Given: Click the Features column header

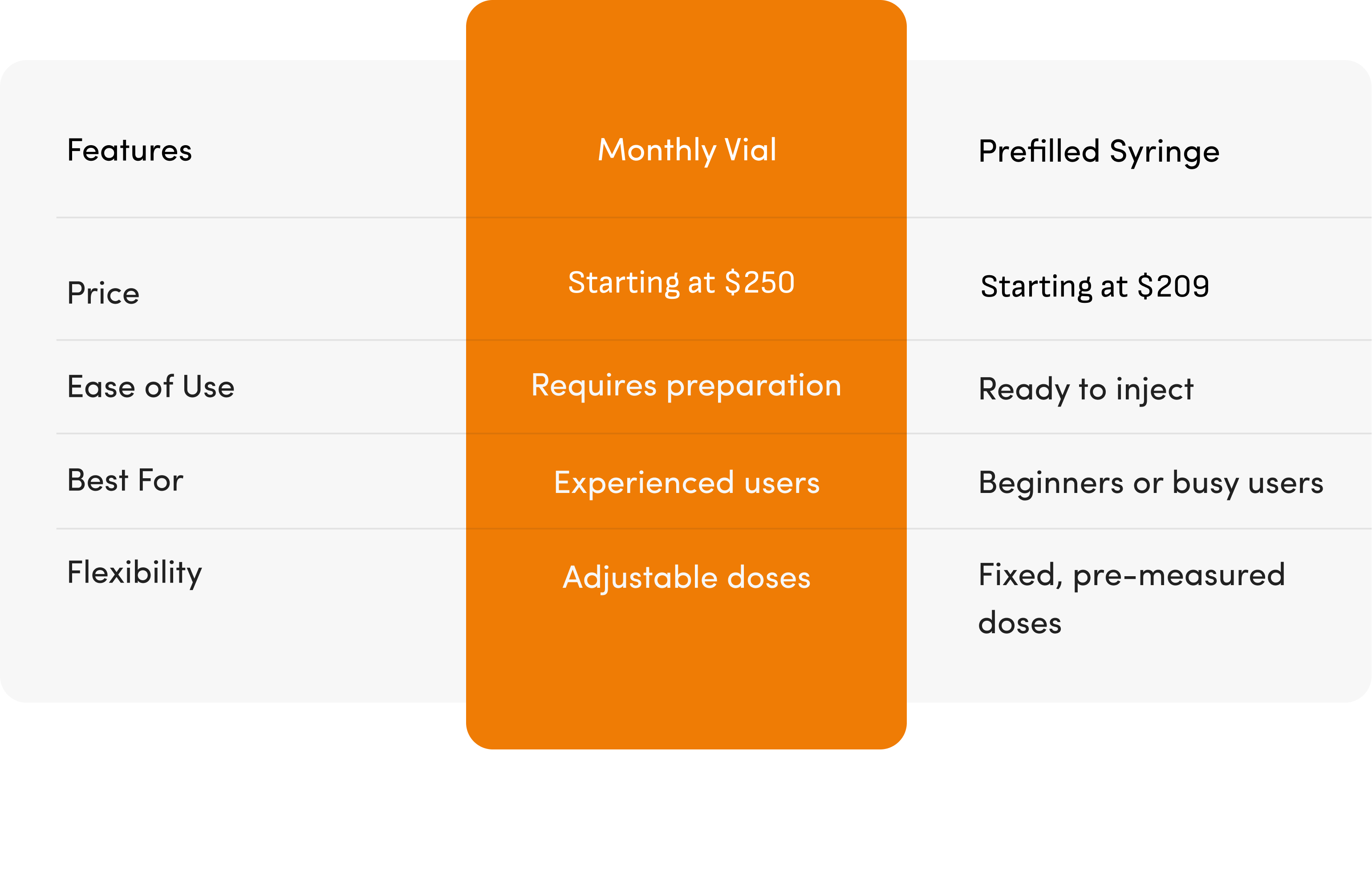Looking at the screenshot, I should click(130, 151).
